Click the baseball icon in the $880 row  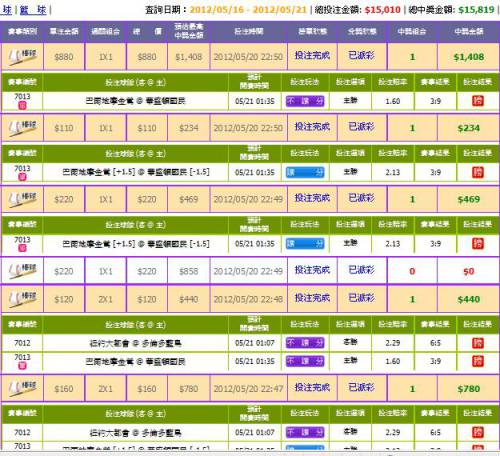pos(22,57)
